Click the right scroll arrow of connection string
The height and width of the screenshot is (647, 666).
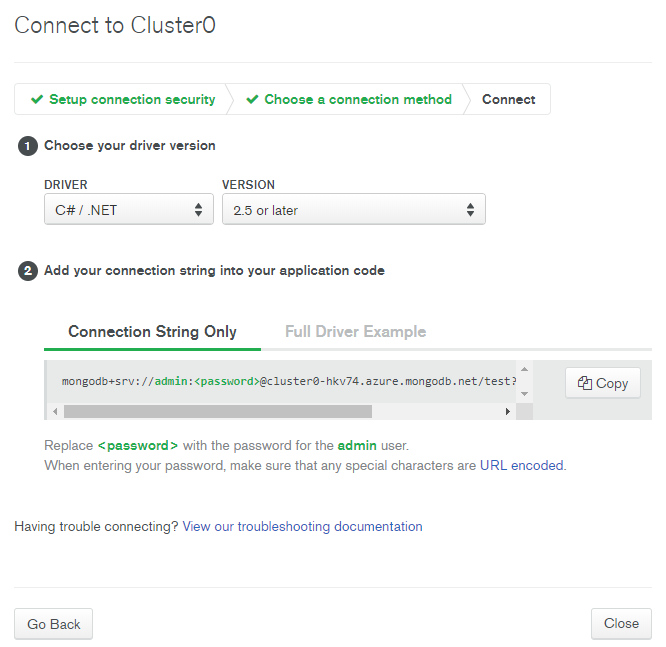(x=508, y=411)
